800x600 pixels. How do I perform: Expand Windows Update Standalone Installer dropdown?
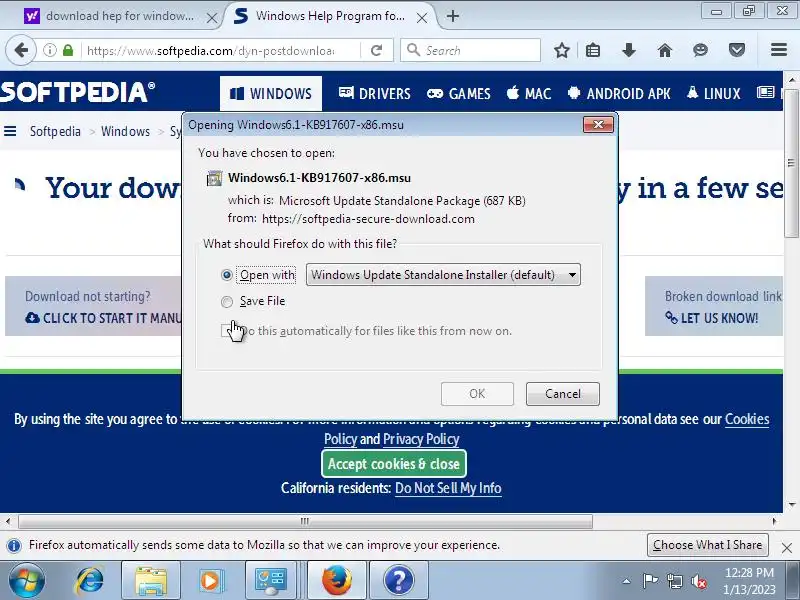tap(443, 274)
